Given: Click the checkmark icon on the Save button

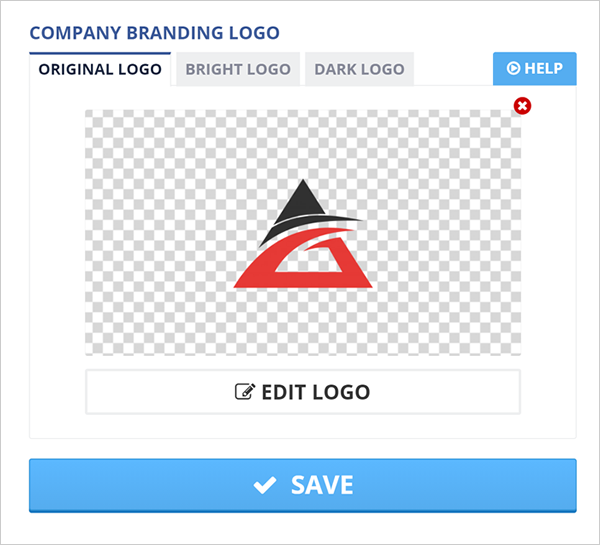Looking at the screenshot, I should [x=265, y=485].
